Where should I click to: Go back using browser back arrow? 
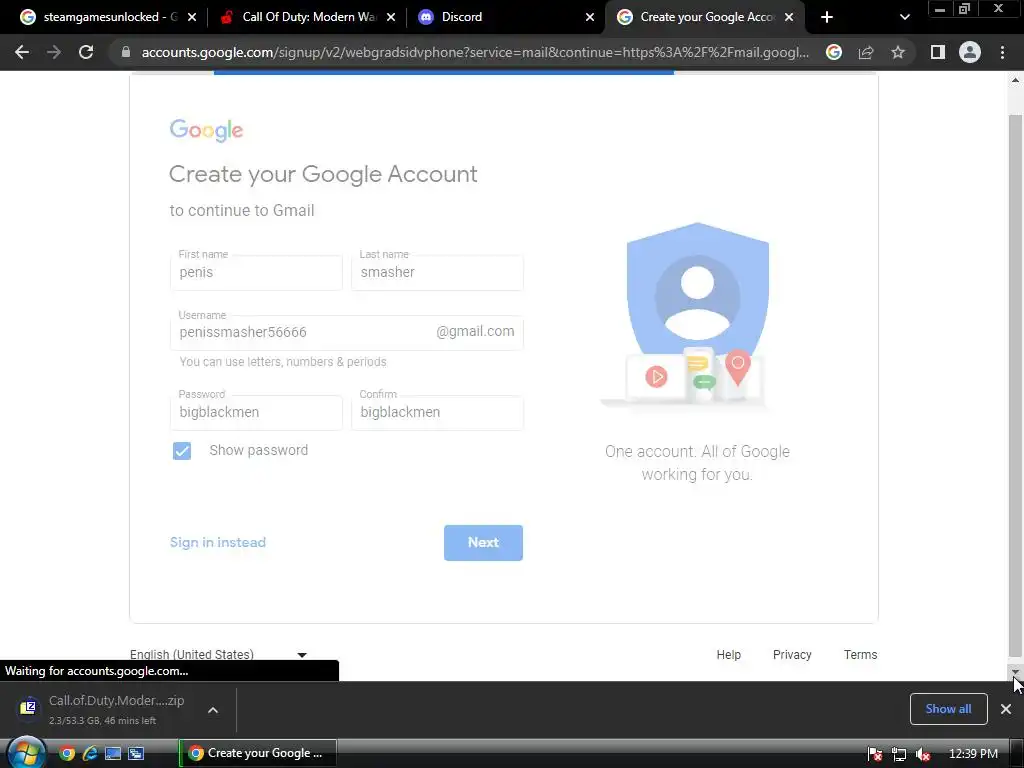pos(22,52)
